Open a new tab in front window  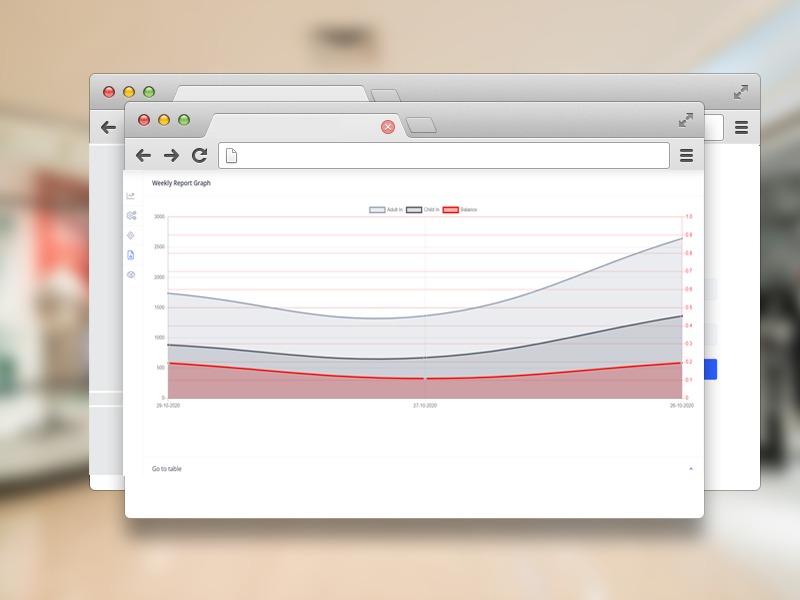421,126
